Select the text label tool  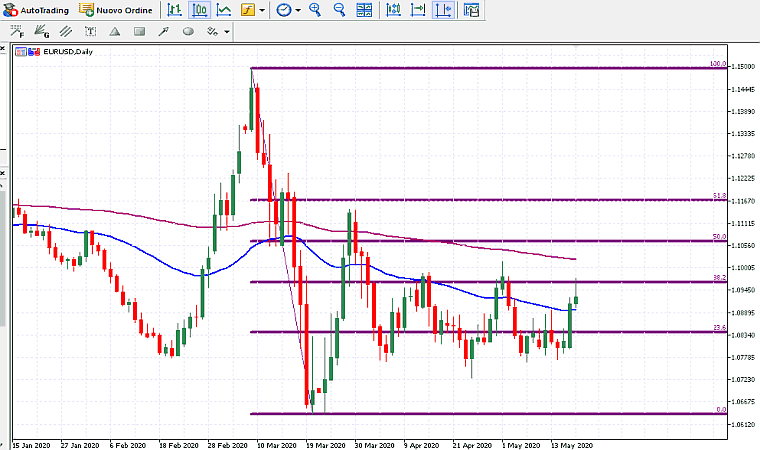pyautogui.click(x=91, y=31)
